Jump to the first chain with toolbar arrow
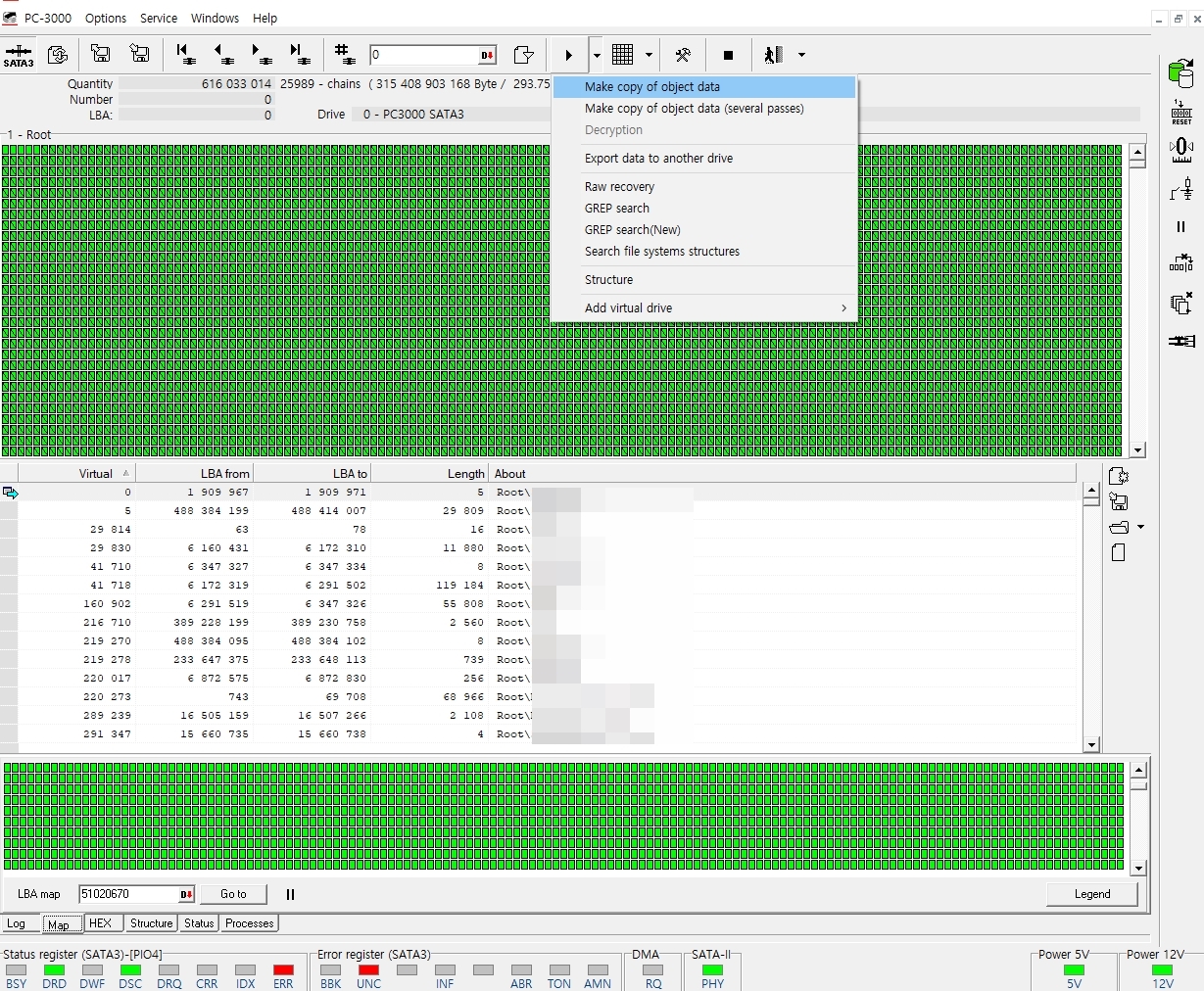 pyautogui.click(x=185, y=55)
